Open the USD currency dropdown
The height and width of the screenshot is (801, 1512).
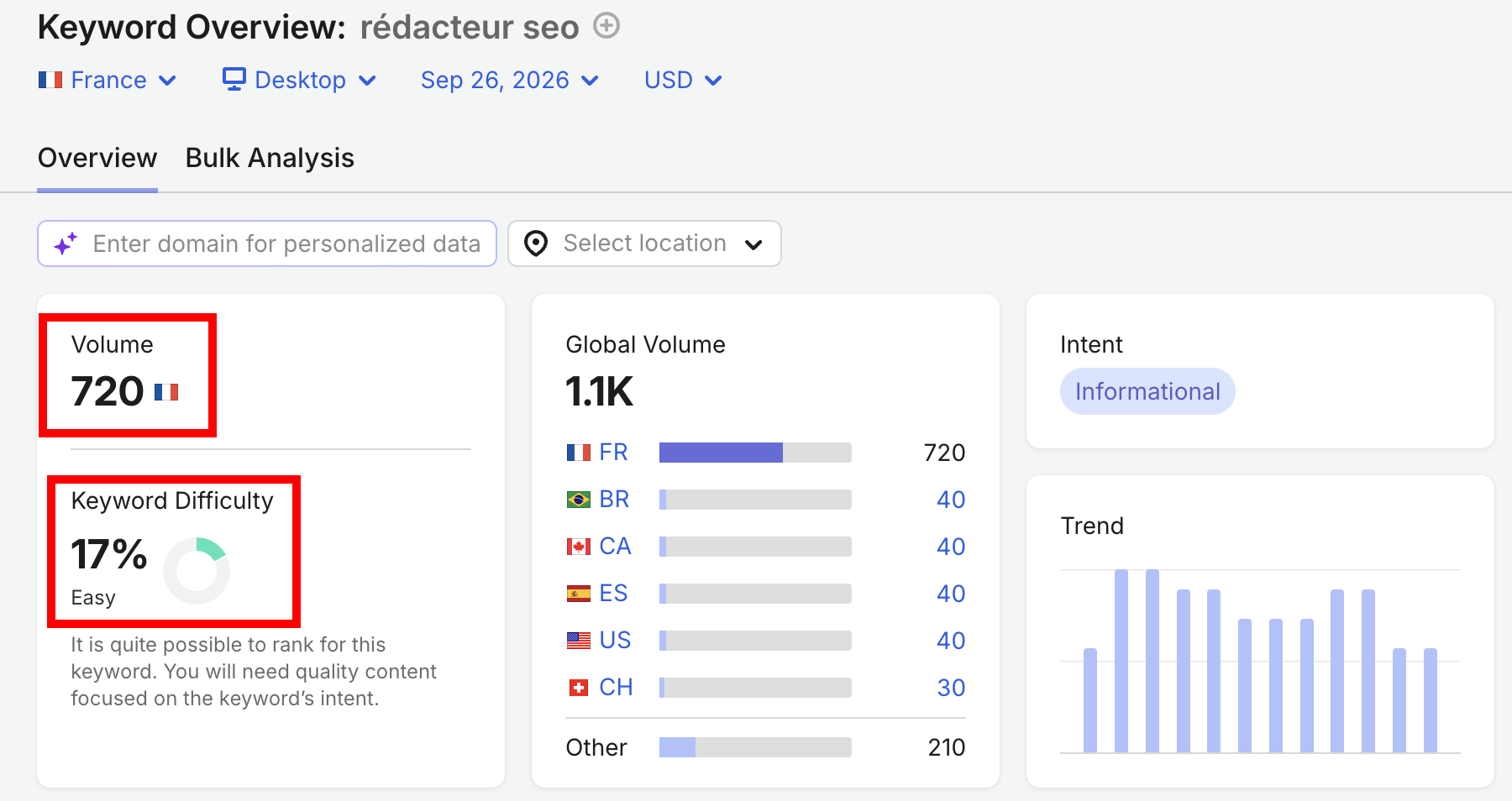[x=683, y=80]
